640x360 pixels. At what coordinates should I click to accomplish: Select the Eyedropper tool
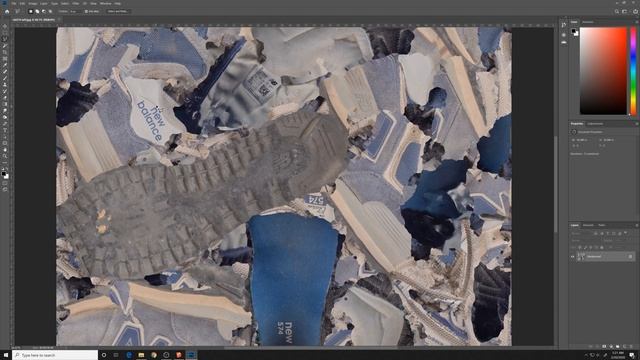click(5, 65)
